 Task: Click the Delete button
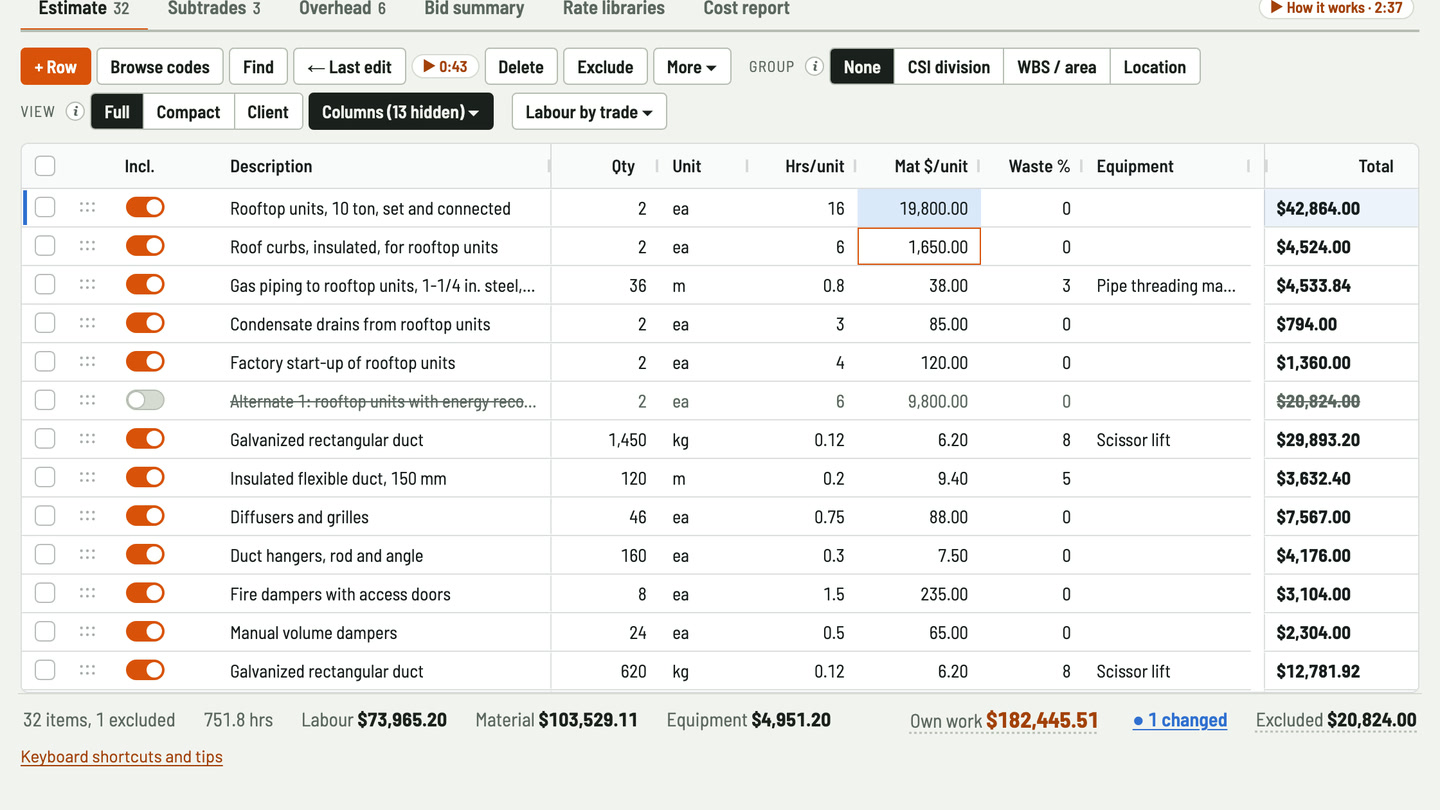coord(521,67)
